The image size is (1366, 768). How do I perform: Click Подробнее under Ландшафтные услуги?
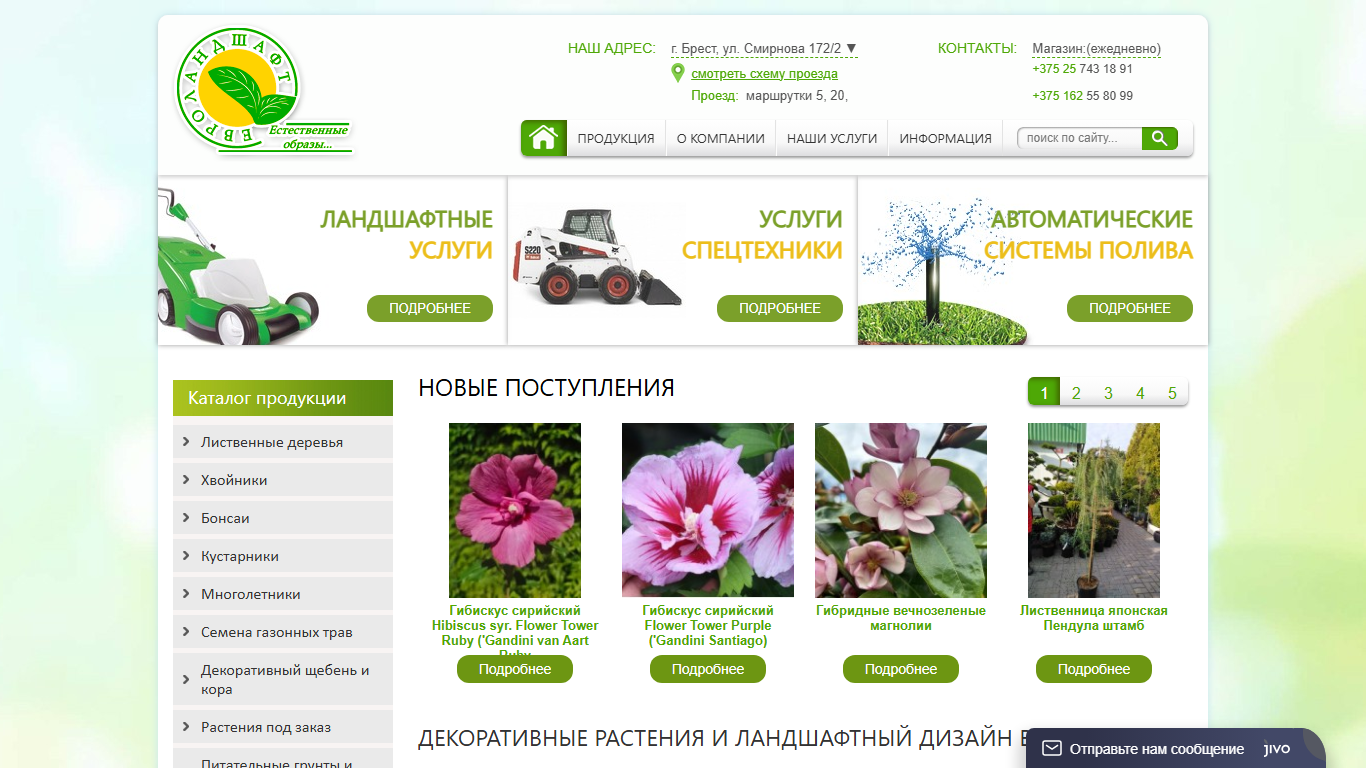(430, 308)
